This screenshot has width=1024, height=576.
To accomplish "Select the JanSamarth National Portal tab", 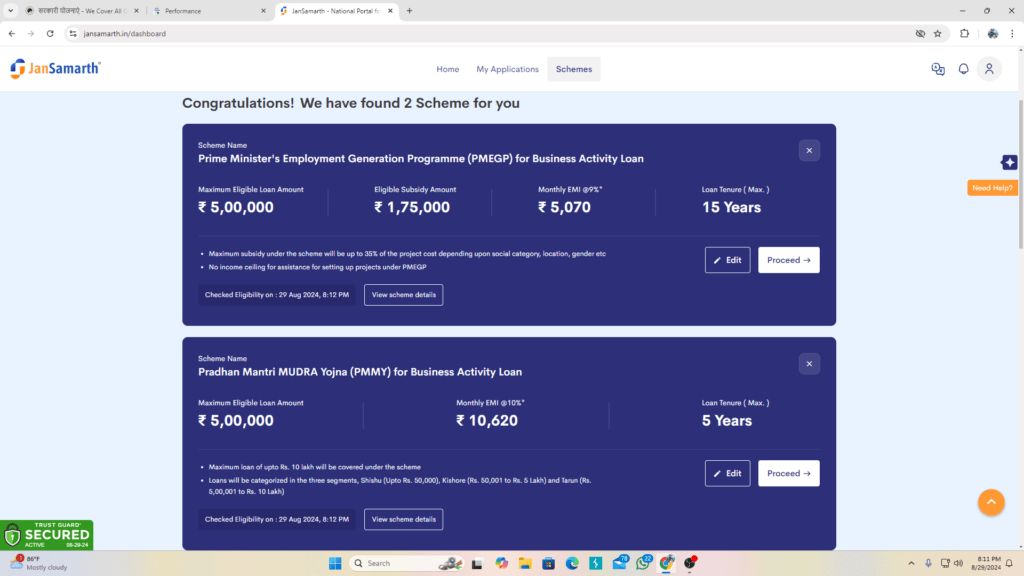I will point(335,11).
